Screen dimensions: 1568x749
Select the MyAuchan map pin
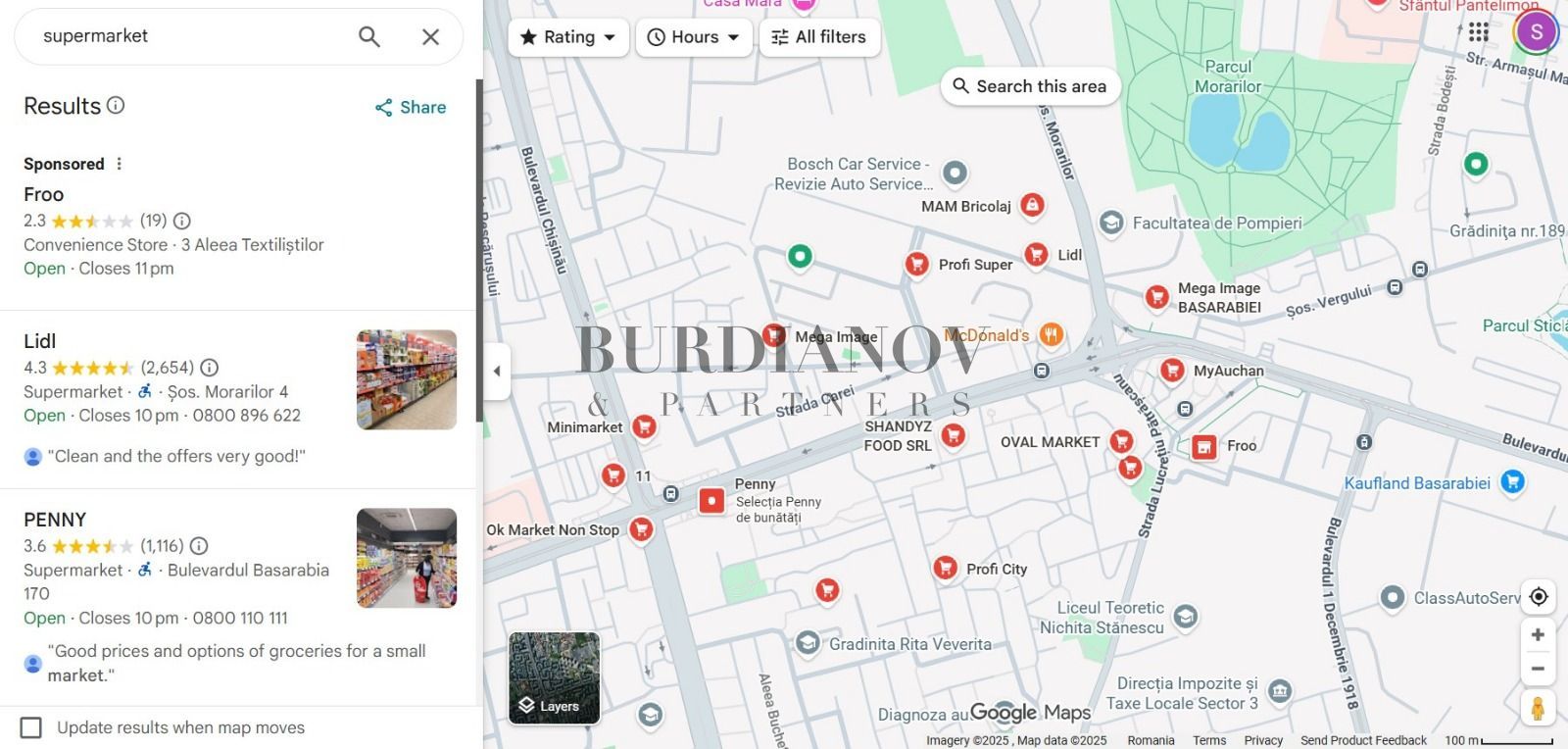(x=1172, y=371)
